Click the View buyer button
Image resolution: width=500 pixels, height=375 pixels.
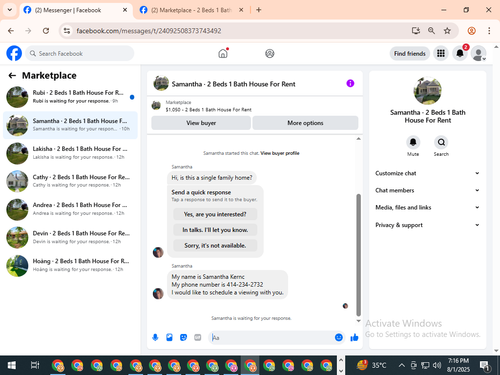click(x=201, y=123)
